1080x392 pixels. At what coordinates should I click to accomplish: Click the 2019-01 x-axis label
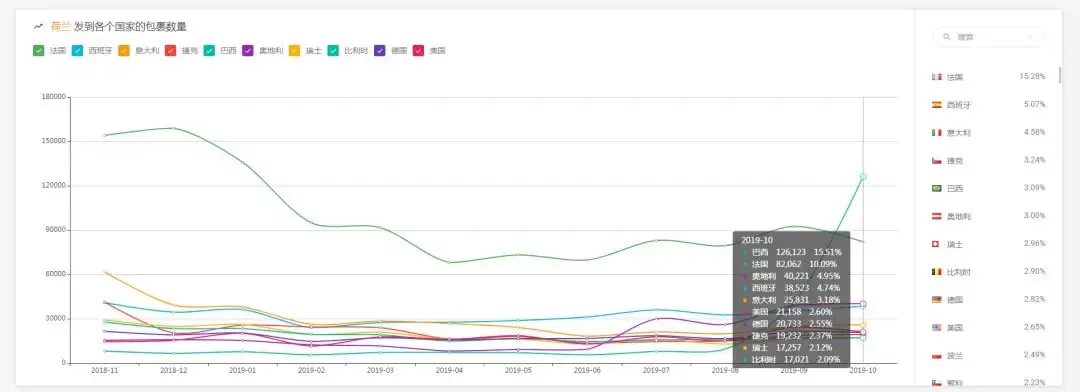click(242, 370)
